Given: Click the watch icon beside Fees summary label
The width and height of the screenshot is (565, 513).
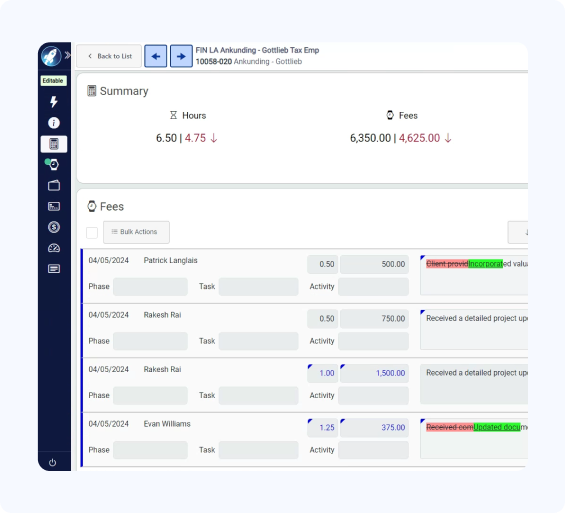Looking at the screenshot, I should [390, 115].
